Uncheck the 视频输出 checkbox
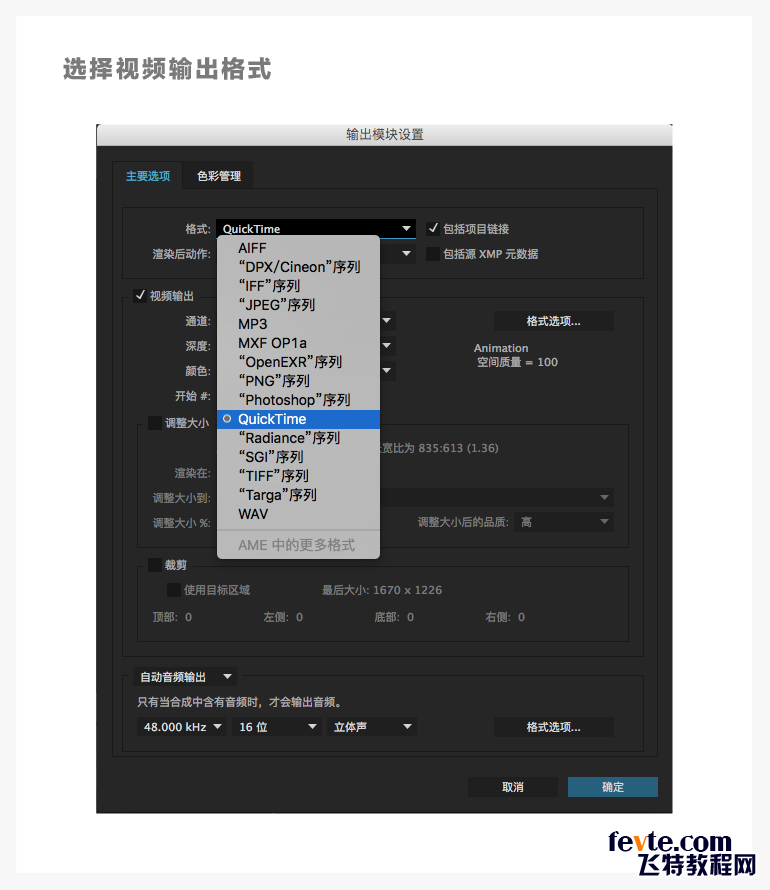 click(140, 295)
